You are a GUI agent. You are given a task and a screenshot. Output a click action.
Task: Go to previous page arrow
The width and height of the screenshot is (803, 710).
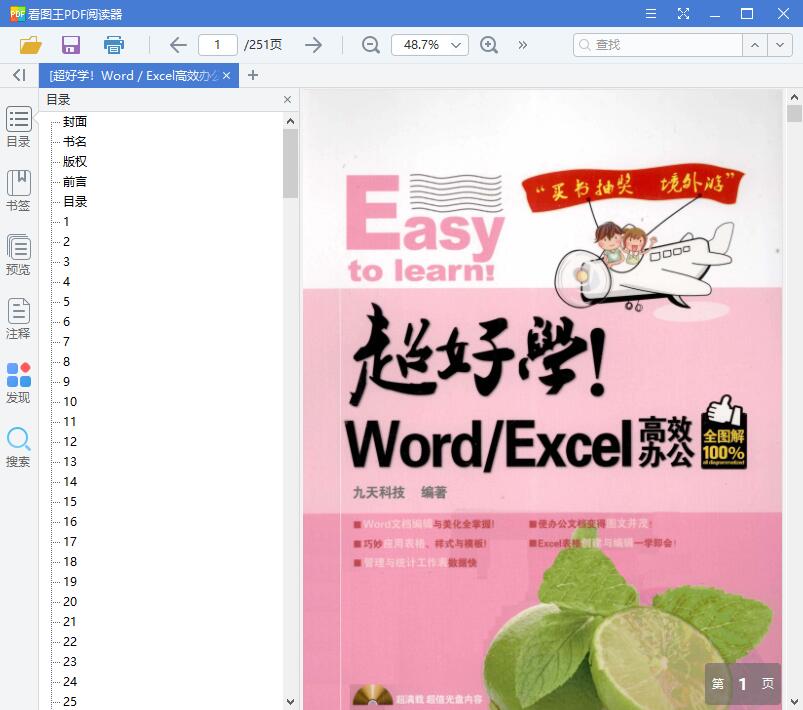[x=178, y=45]
